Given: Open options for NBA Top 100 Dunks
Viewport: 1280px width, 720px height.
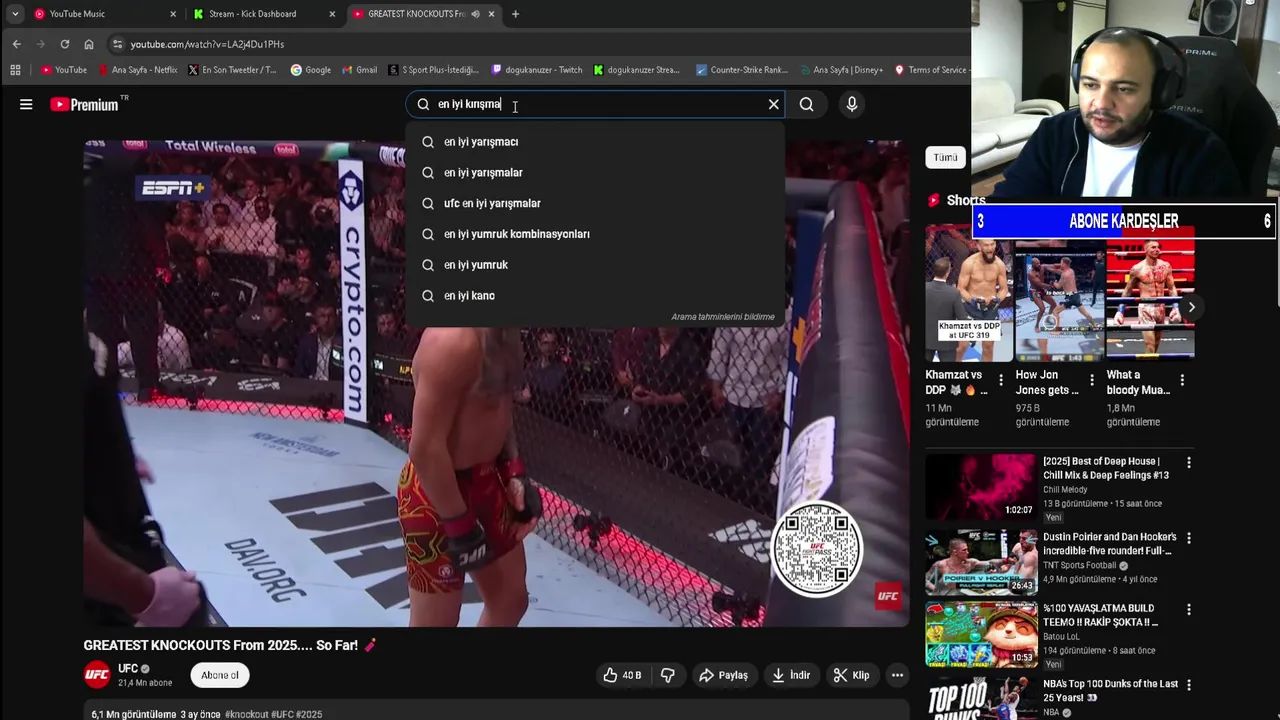Looking at the screenshot, I should click(x=1189, y=685).
